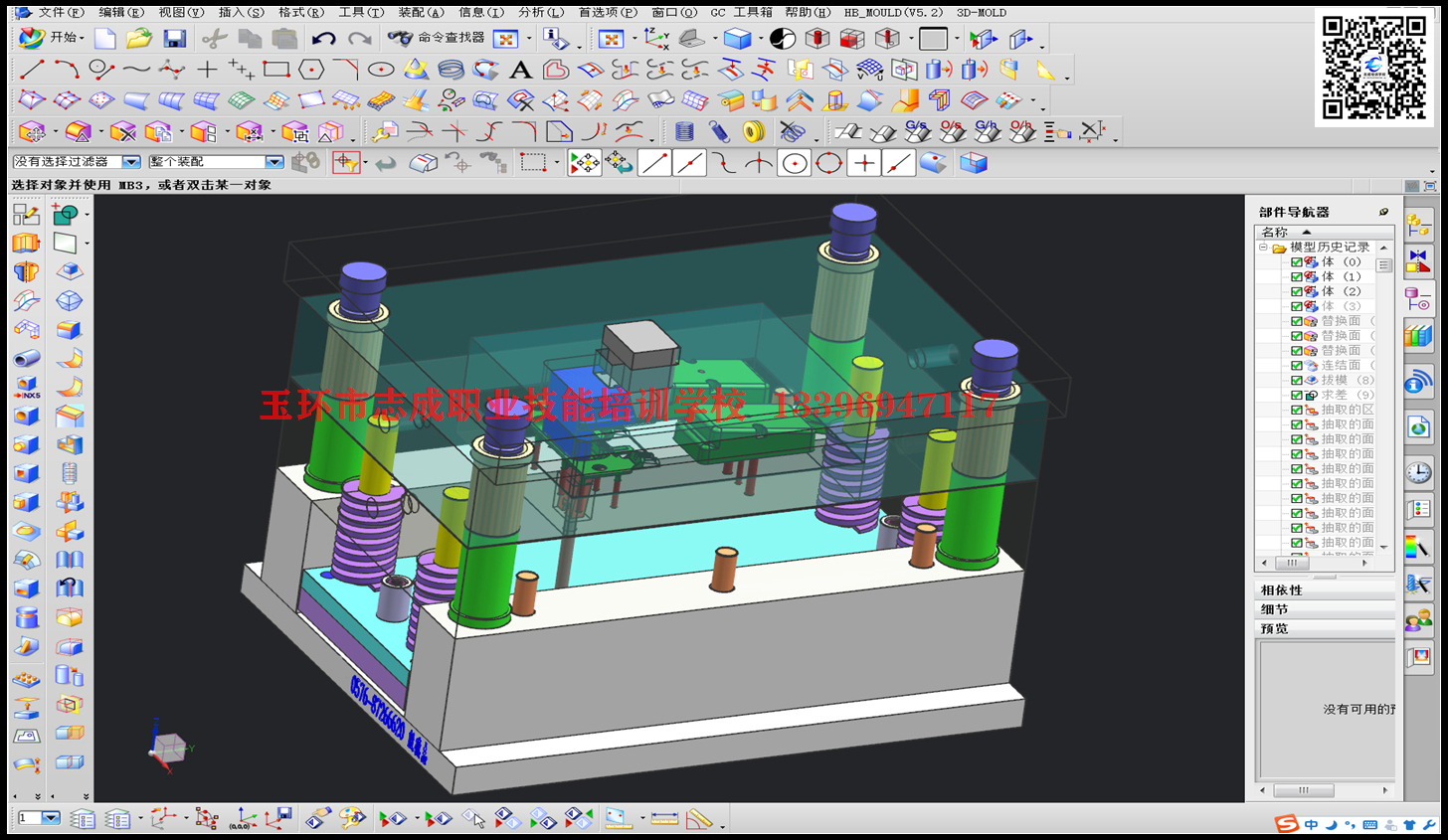Click the yin-yang style display icon
Screen dimensions: 1448x840
coord(784,39)
